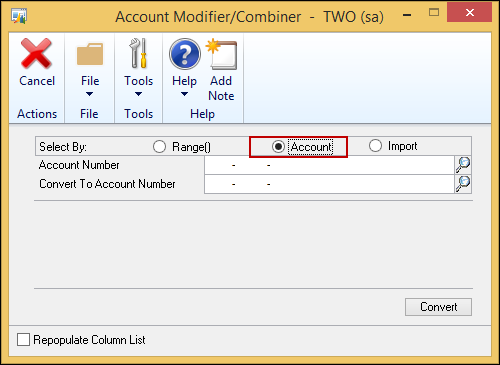
Task: Close the window with red X
Action: click(x=470, y=13)
